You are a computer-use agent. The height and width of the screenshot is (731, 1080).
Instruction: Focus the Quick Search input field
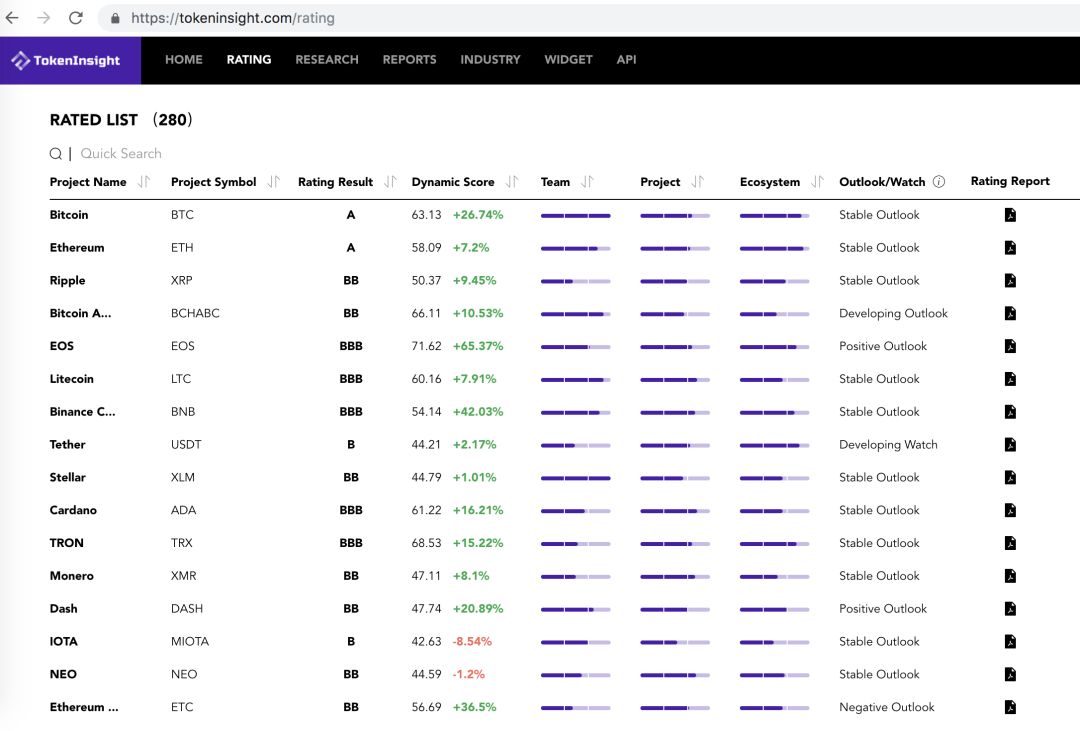click(x=121, y=154)
